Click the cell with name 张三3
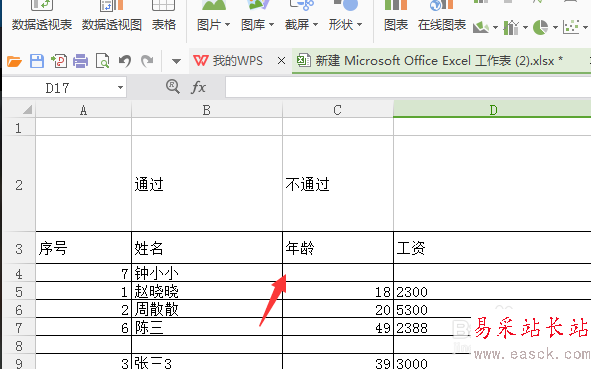 (x=207, y=362)
